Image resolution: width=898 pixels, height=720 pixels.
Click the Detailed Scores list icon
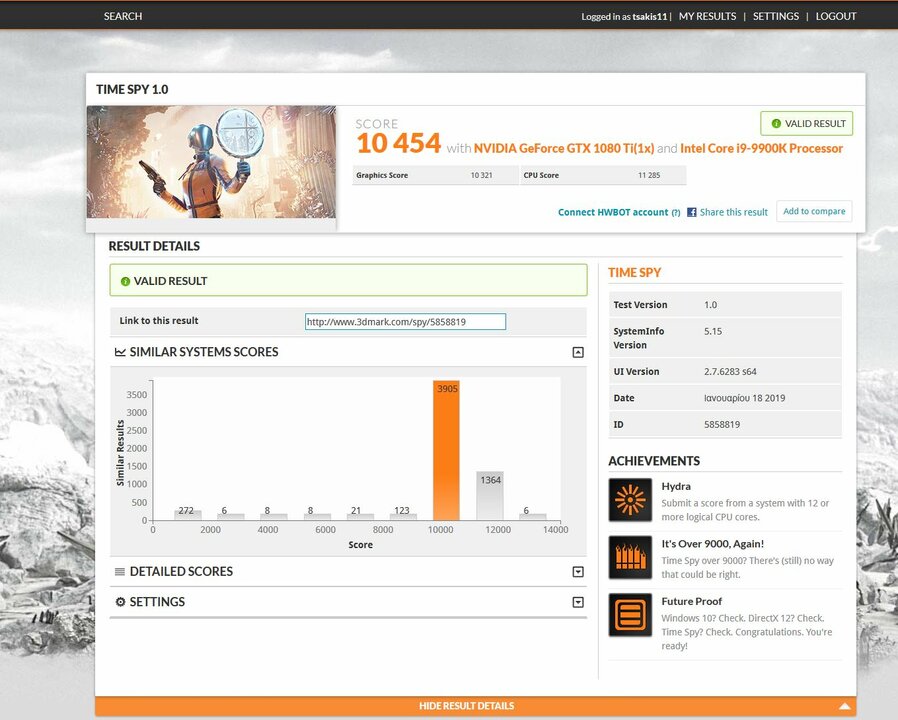click(120, 572)
